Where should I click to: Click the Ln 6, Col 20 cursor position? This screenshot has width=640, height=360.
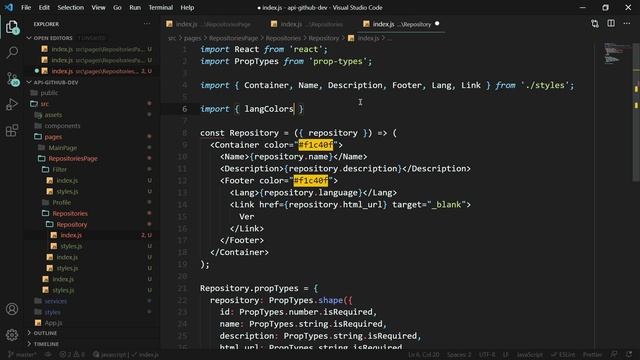pos(424,355)
